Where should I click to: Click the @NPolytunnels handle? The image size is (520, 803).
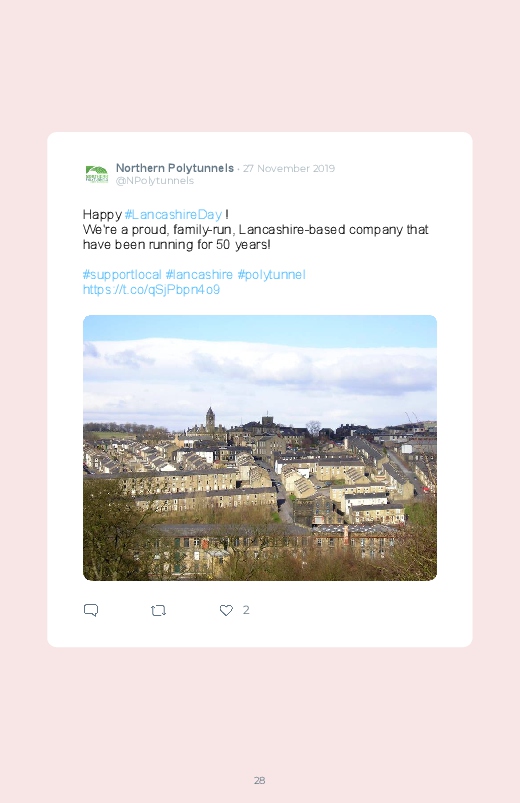tap(155, 181)
